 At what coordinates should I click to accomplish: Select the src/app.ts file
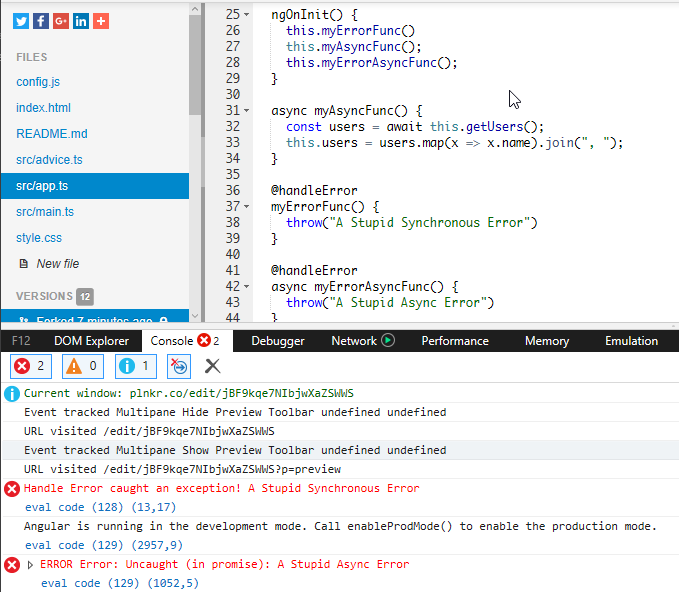click(95, 186)
